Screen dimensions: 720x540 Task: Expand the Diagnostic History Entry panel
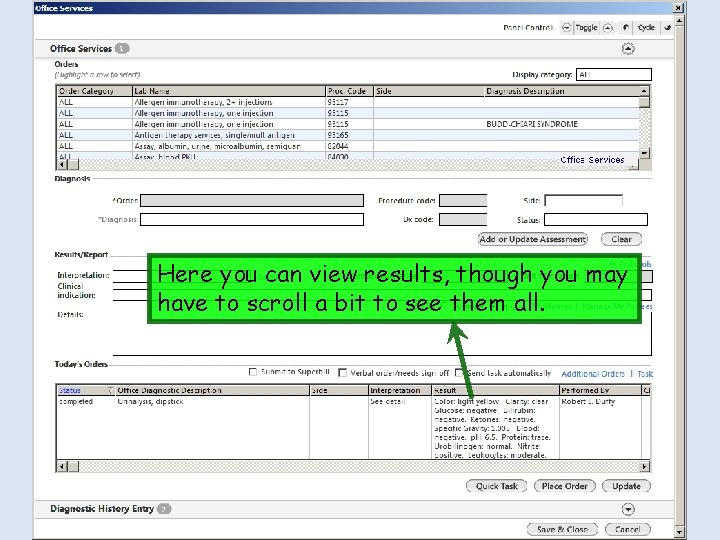(628, 509)
